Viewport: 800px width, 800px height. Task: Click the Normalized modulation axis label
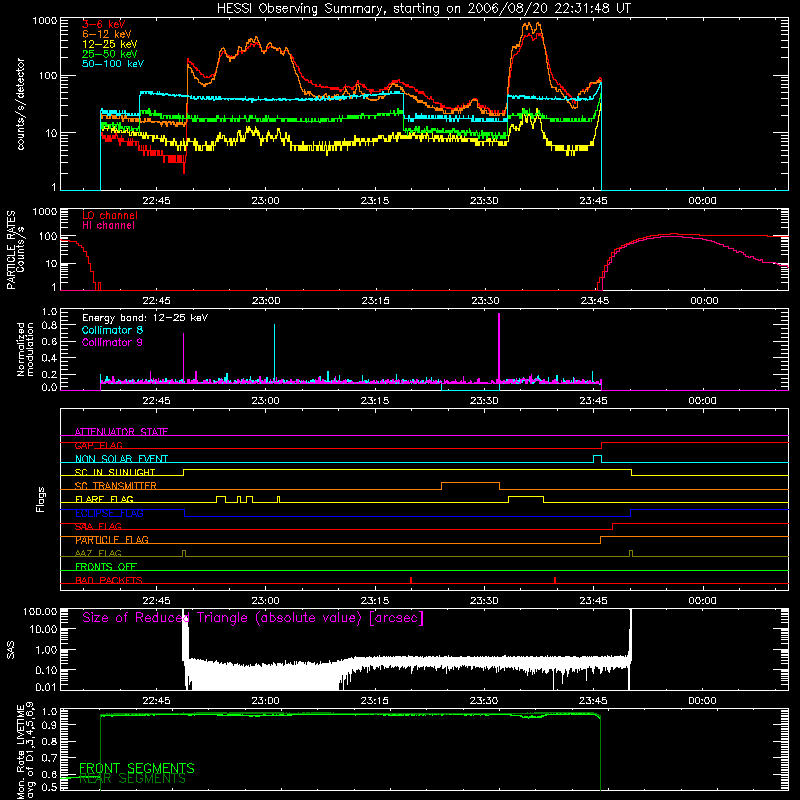pyautogui.click(x=25, y=349)
